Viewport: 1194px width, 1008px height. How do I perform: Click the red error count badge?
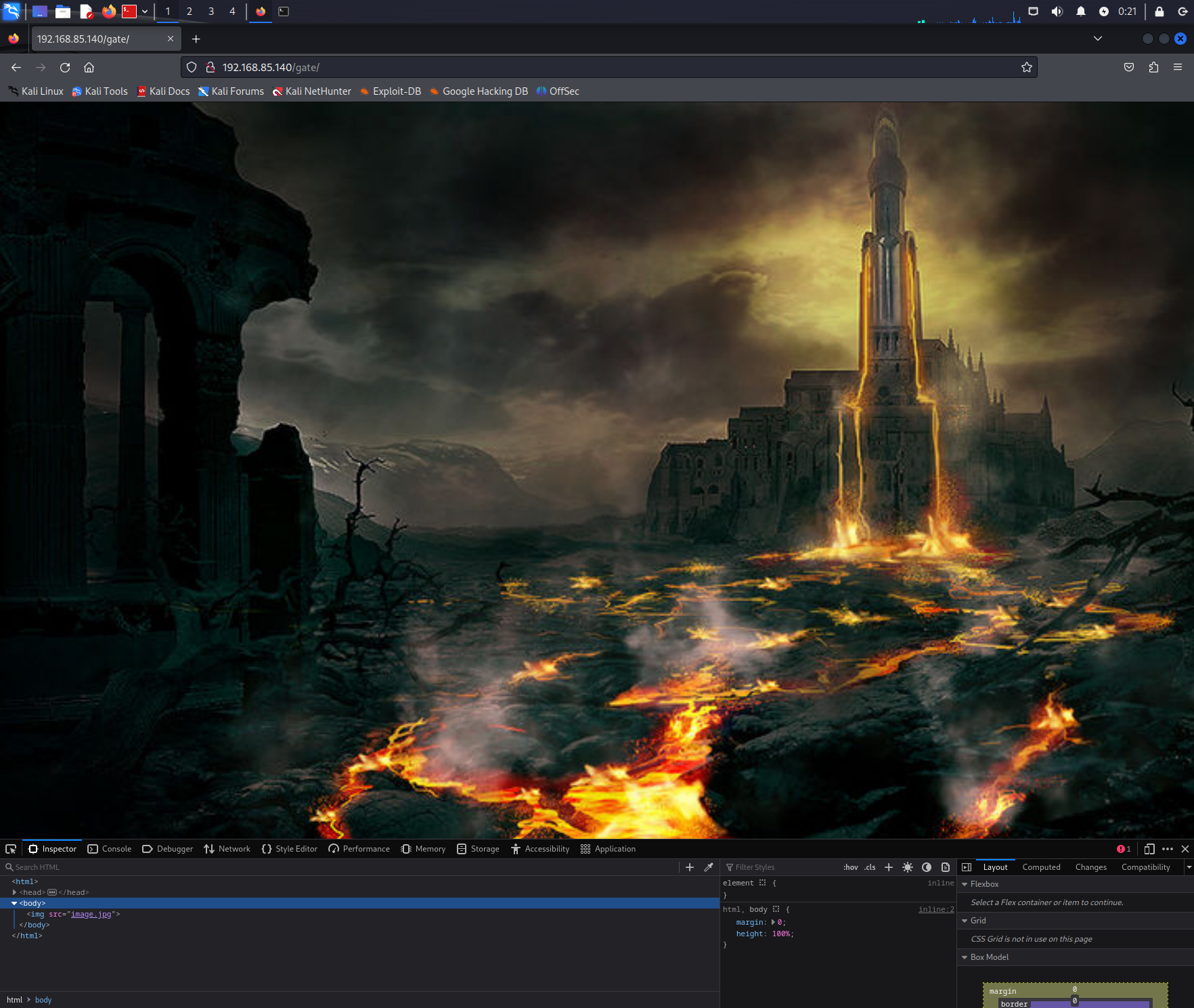tap(1124, 849)
